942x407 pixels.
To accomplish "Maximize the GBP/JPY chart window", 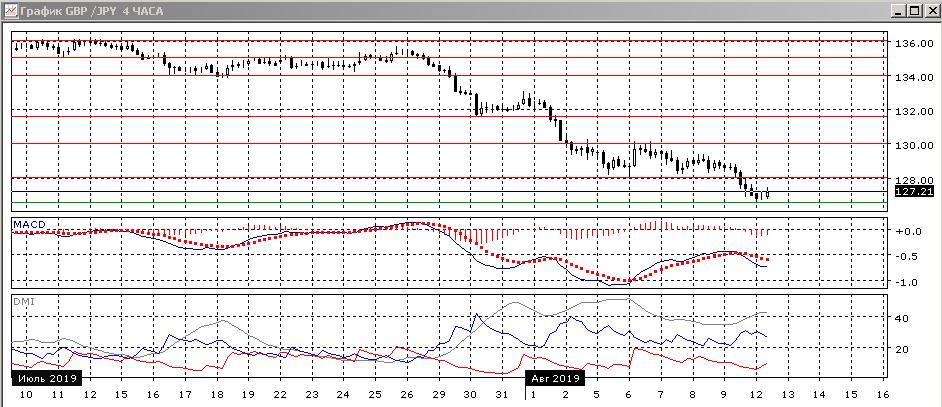I will [912, 11].
